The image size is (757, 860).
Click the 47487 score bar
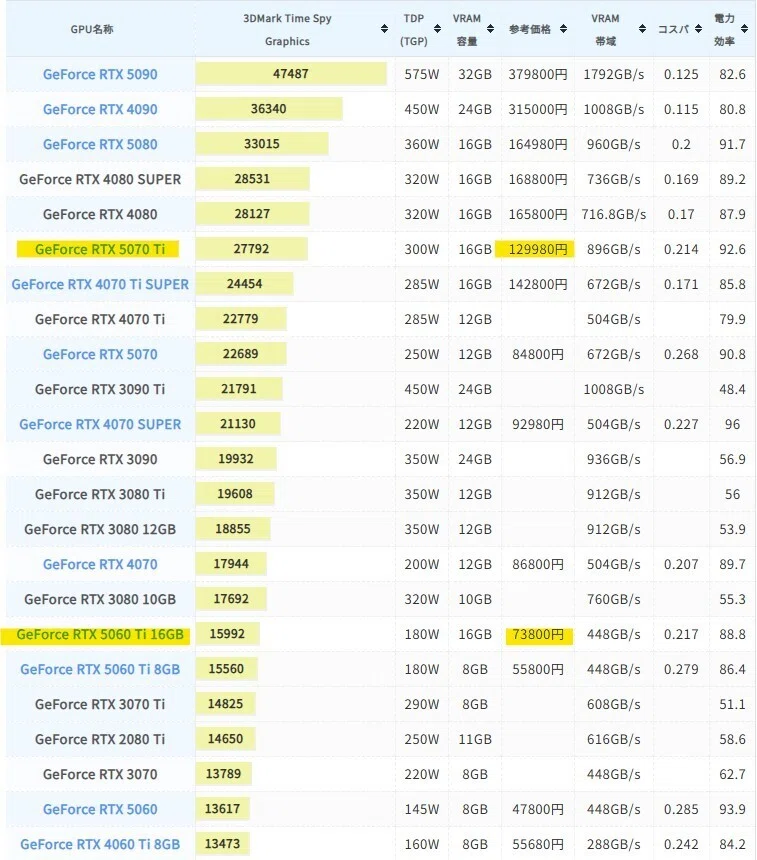291,73
